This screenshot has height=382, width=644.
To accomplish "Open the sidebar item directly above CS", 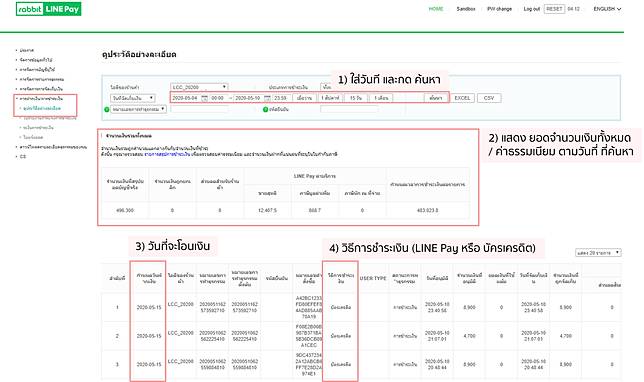I will [53, 147].
